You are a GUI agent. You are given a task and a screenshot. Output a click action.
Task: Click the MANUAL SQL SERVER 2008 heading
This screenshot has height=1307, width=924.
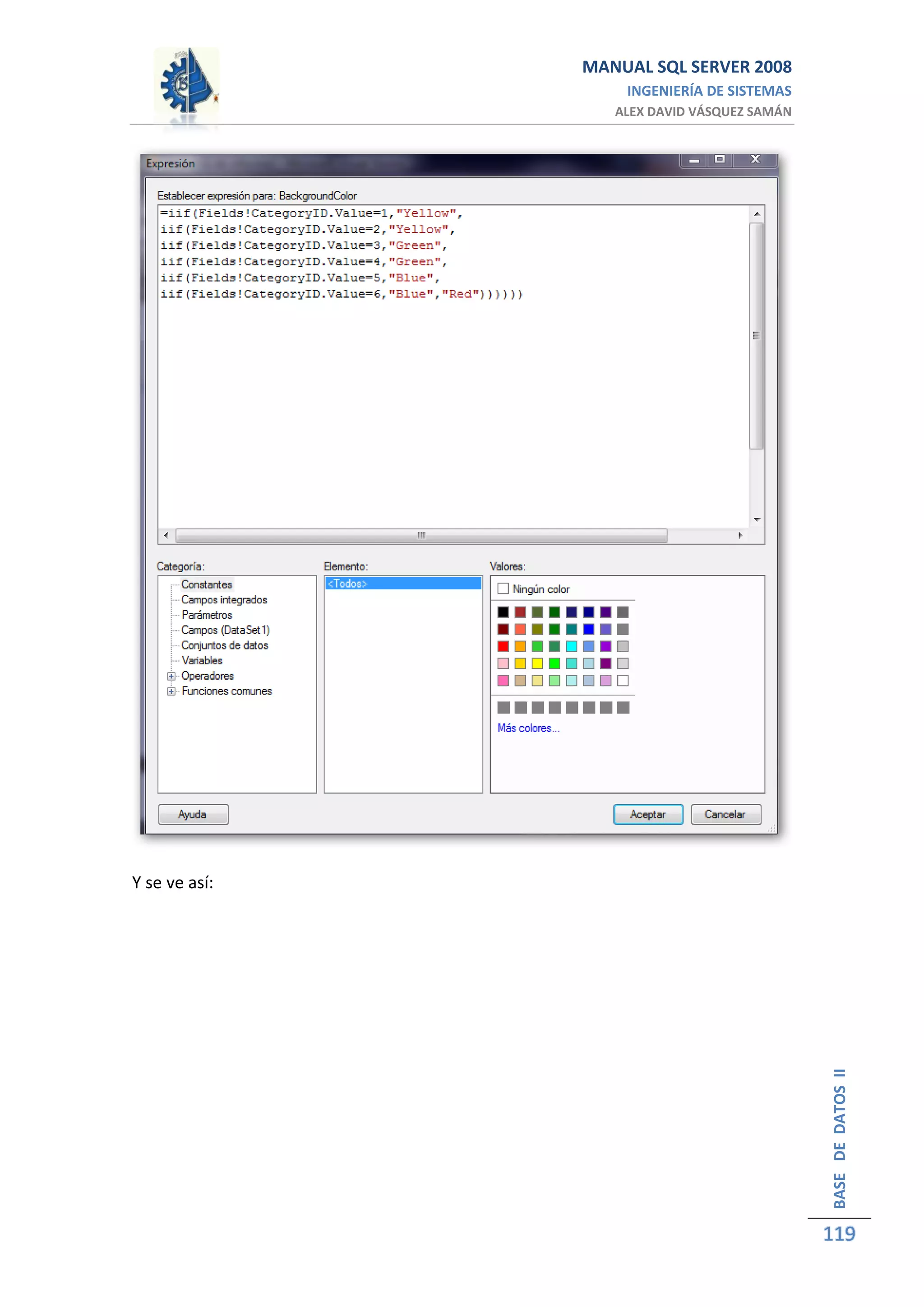click(x=687, y=67)
